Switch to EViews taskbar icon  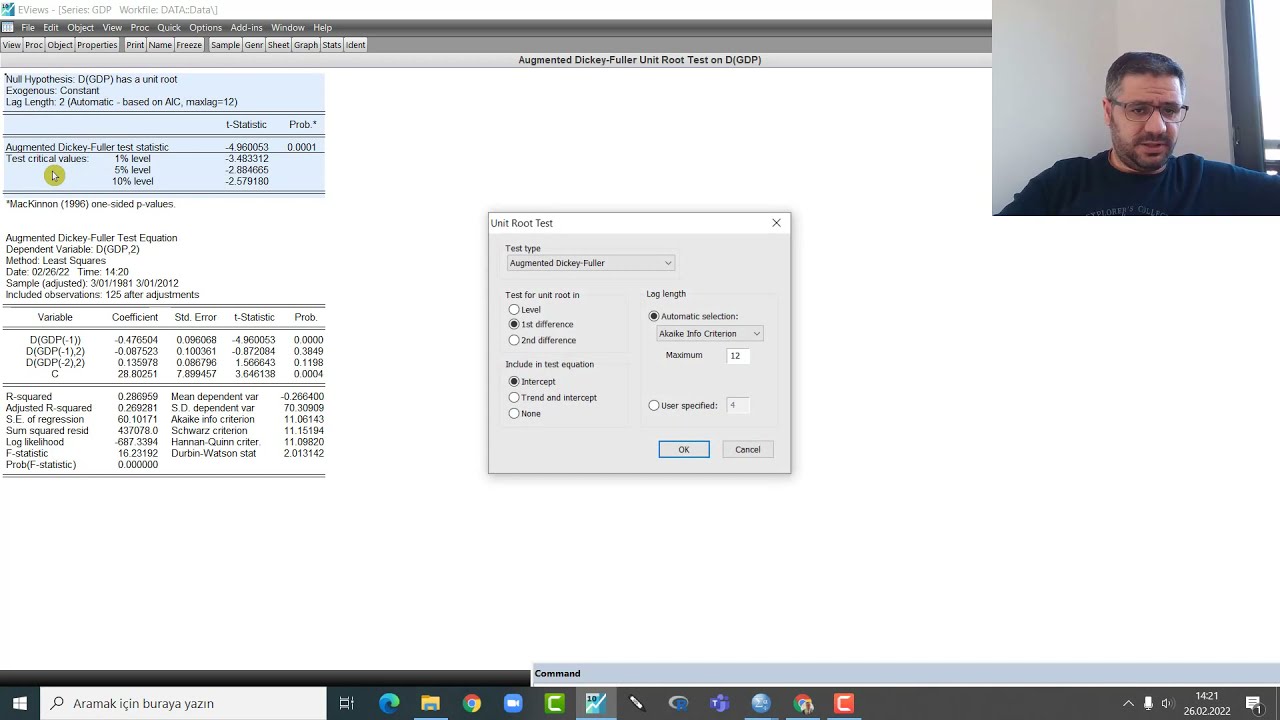click(595, 703)
